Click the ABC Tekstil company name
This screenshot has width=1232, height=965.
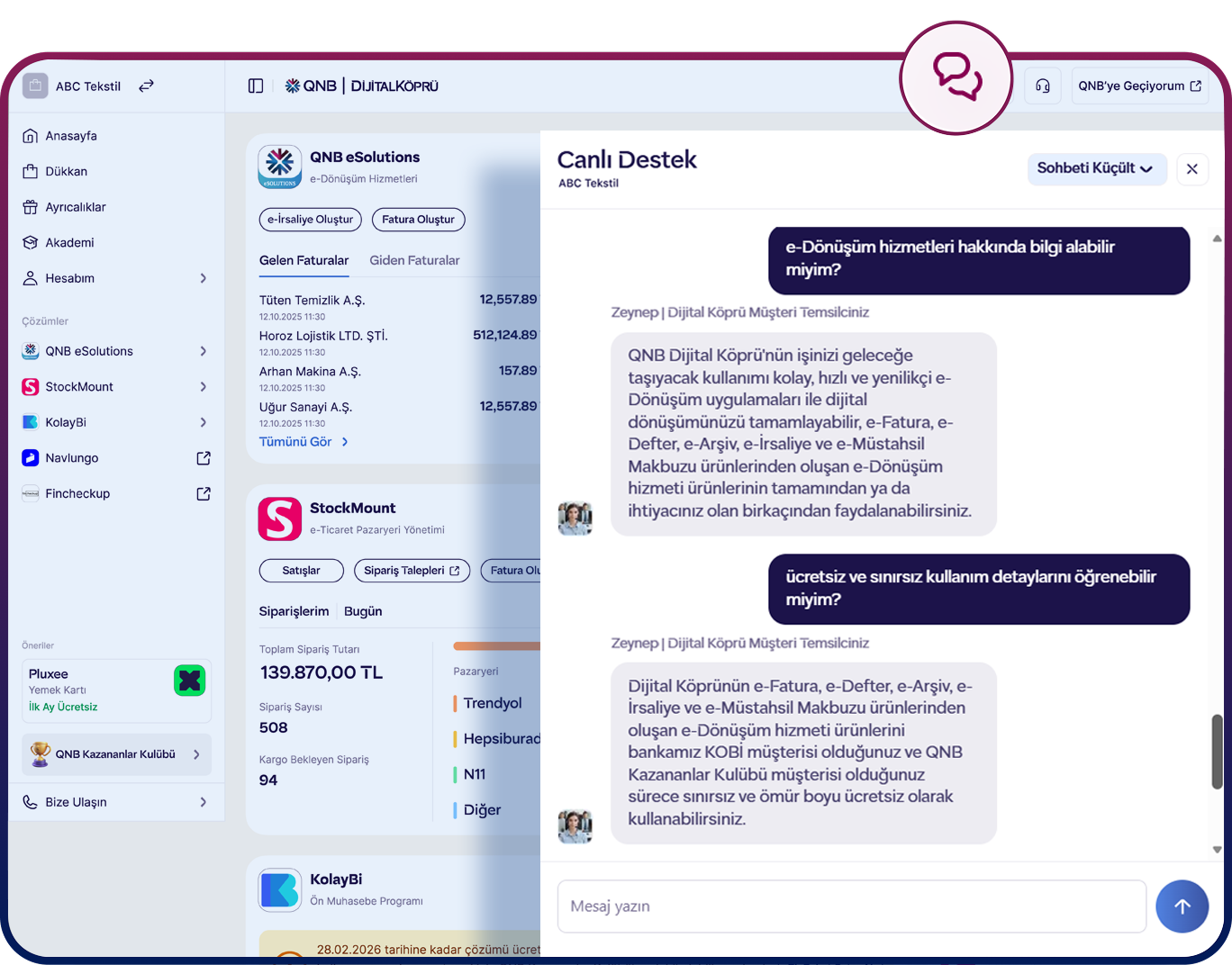(x=88, y=86)
